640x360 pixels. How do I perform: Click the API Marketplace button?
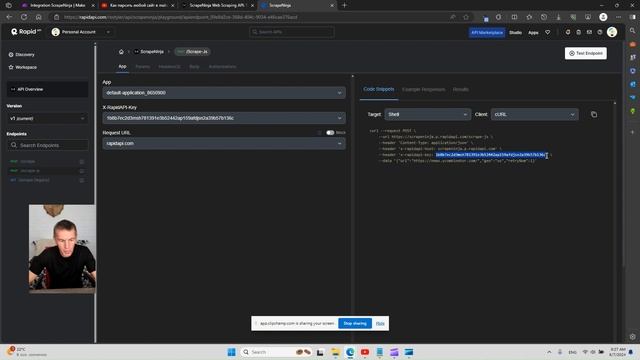coord(487,32)
